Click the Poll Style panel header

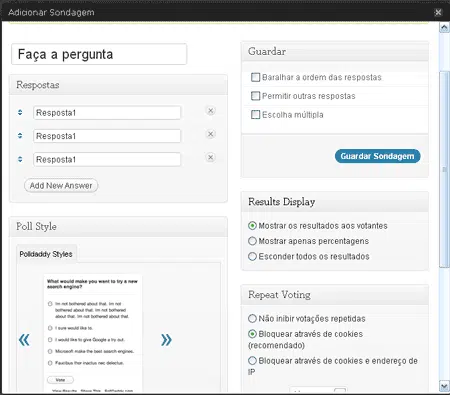click(x=118, y=226)
